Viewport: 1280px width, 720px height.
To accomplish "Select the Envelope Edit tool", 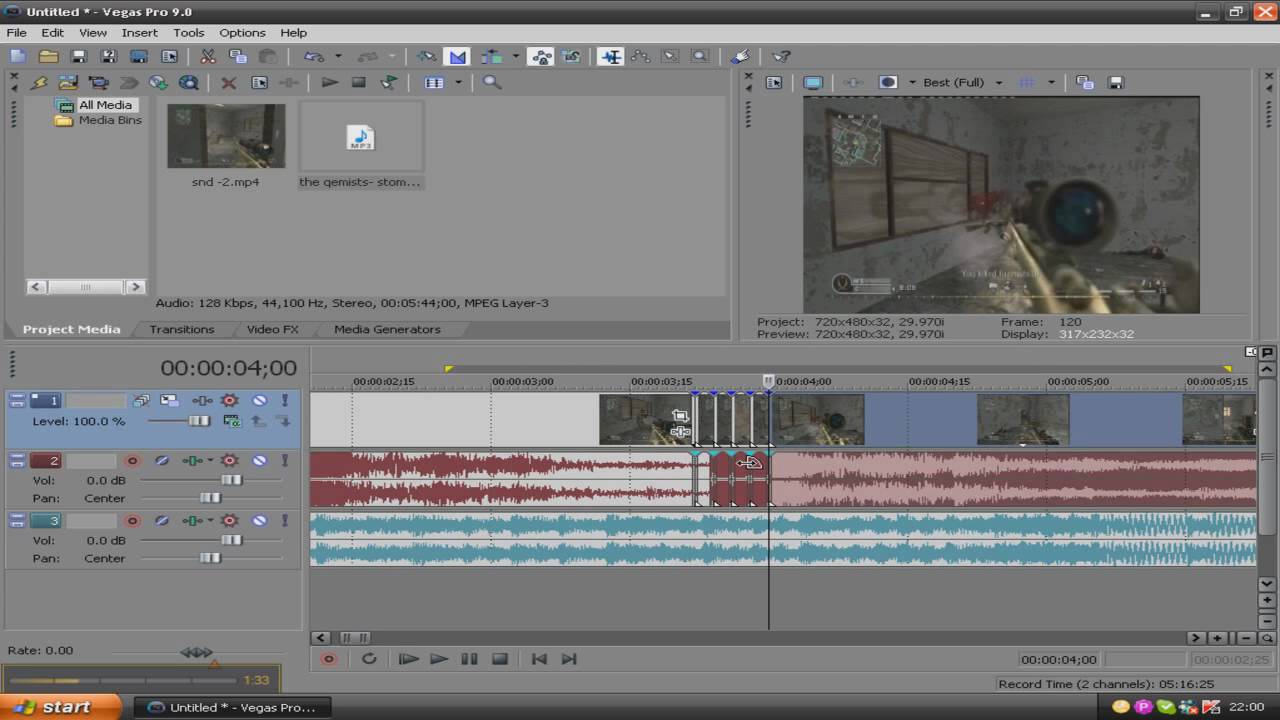I will click(x=640, y=57).
